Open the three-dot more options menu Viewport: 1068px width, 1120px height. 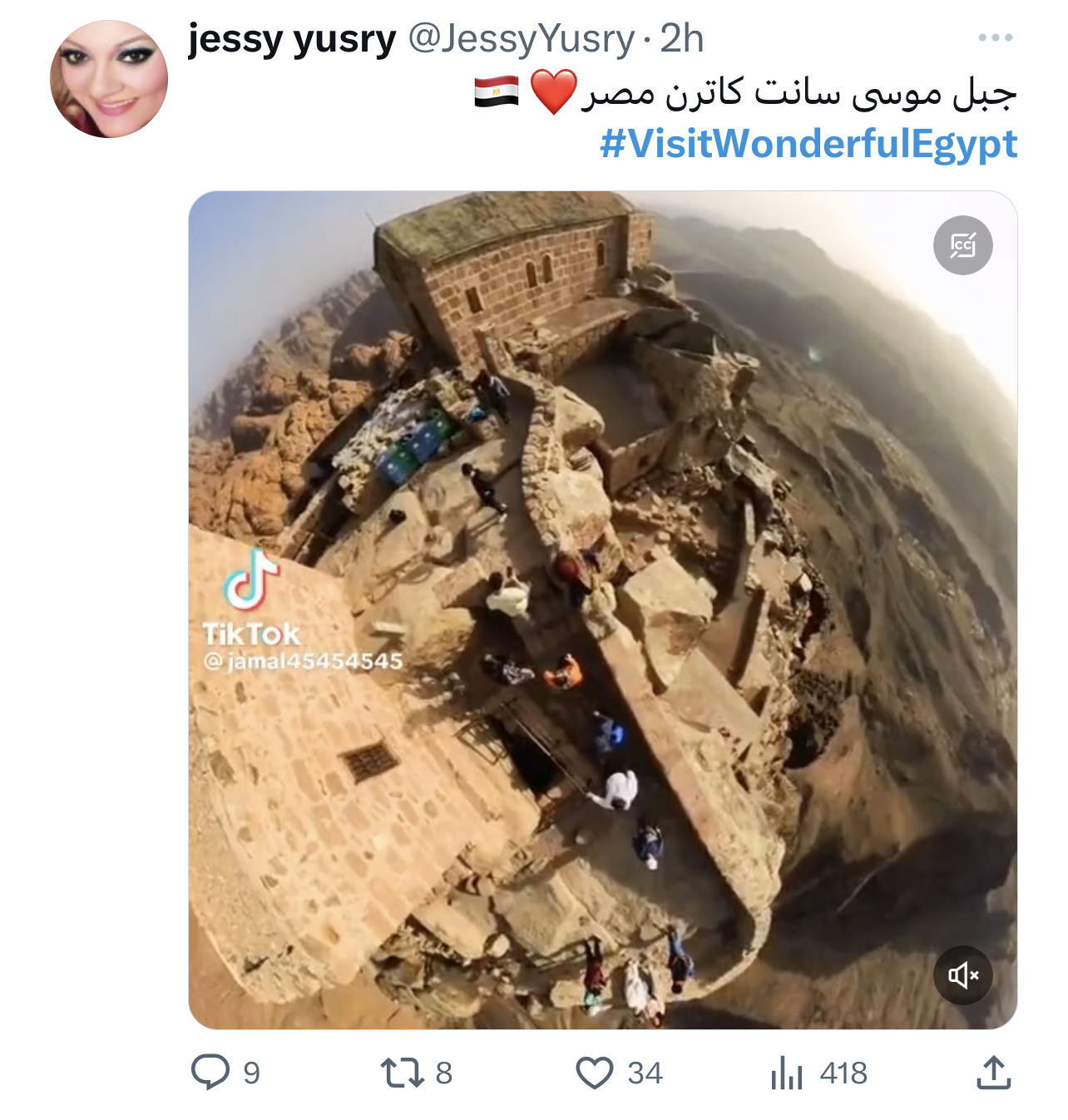pos(996,37)
